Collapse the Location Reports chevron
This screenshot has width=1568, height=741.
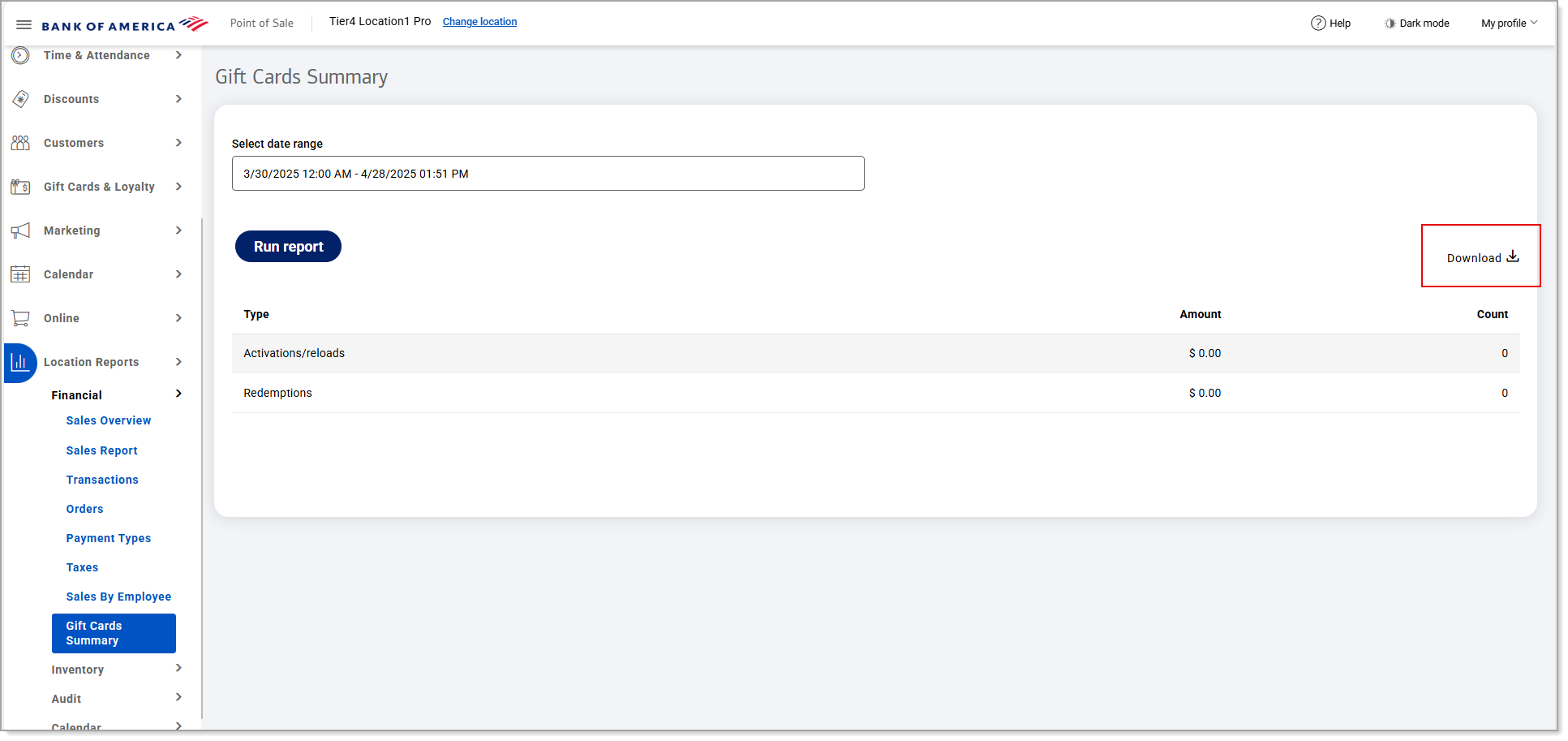178,362
